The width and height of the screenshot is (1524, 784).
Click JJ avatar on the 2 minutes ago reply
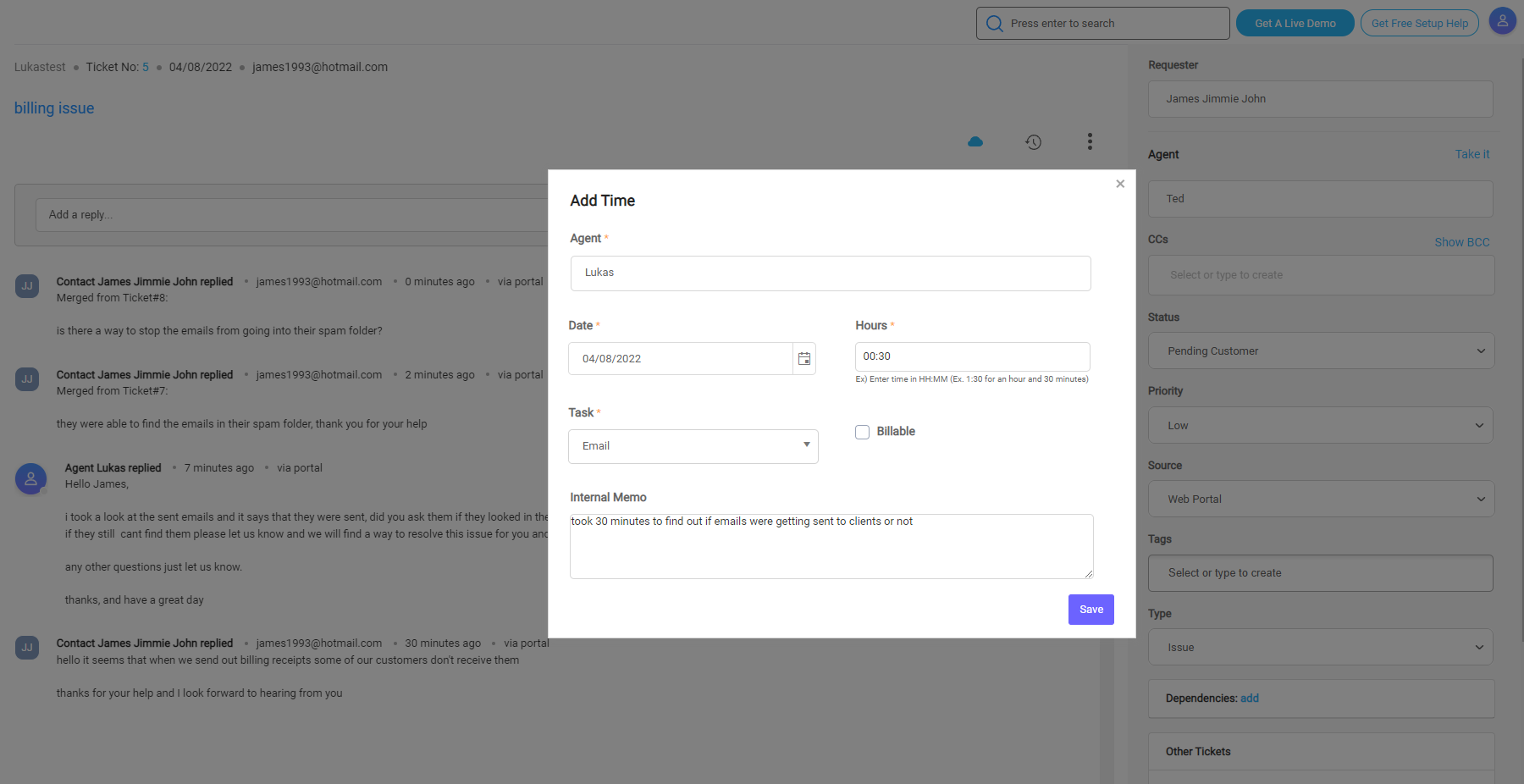pos(27,379)
